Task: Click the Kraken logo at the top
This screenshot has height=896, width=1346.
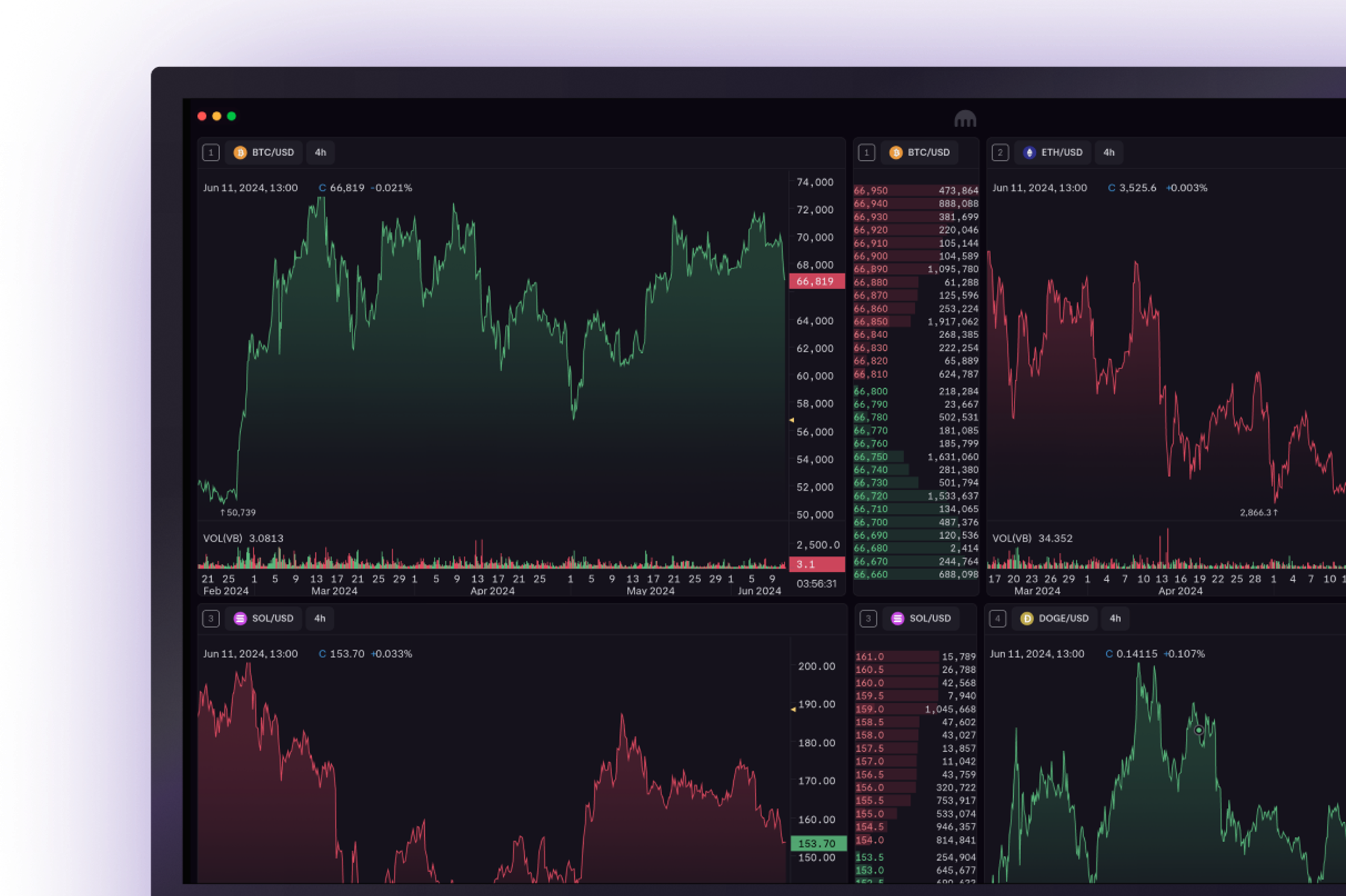Action: point(967,119)
